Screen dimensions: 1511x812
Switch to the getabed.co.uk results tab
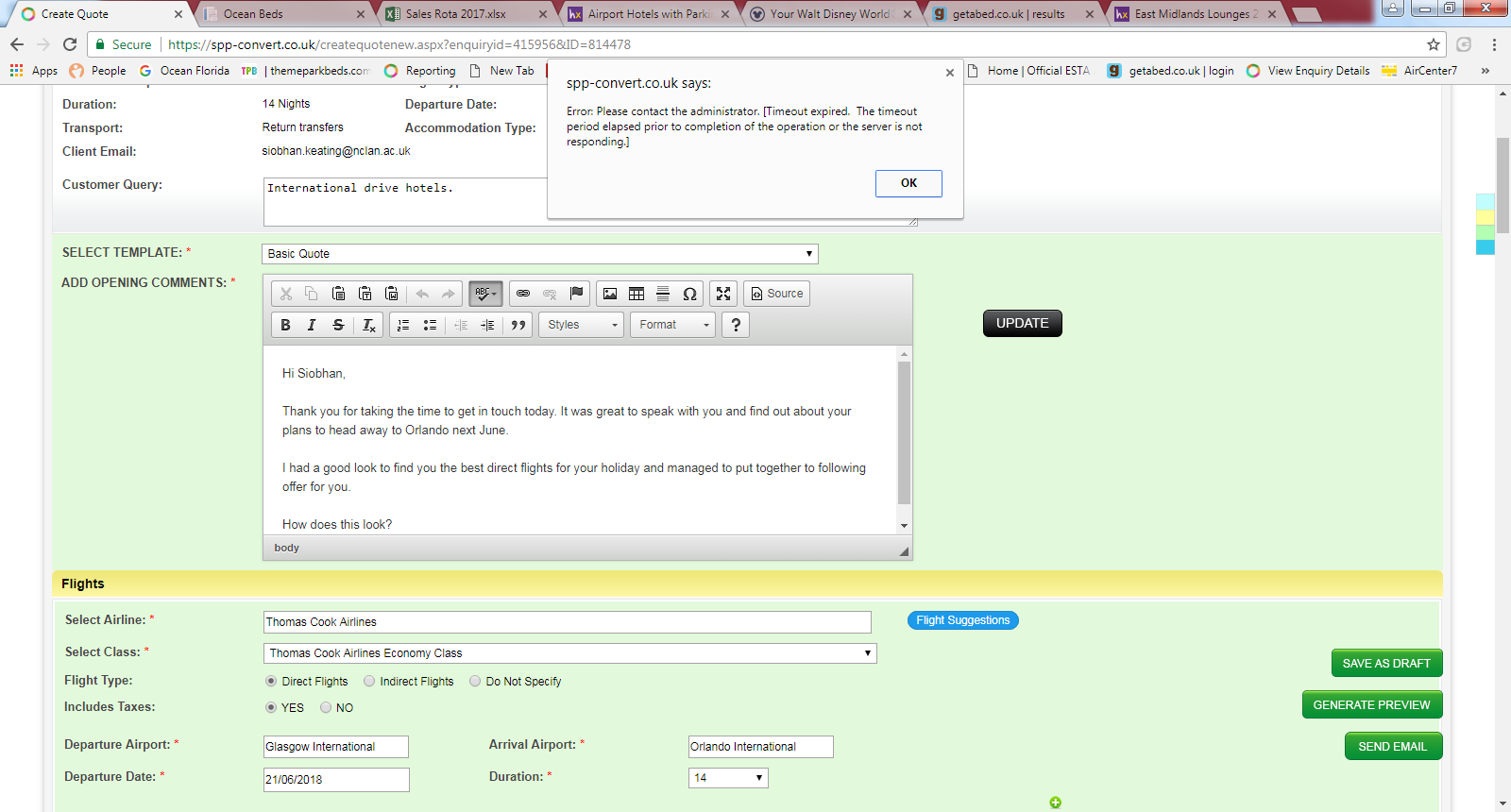click(1012, 14)
